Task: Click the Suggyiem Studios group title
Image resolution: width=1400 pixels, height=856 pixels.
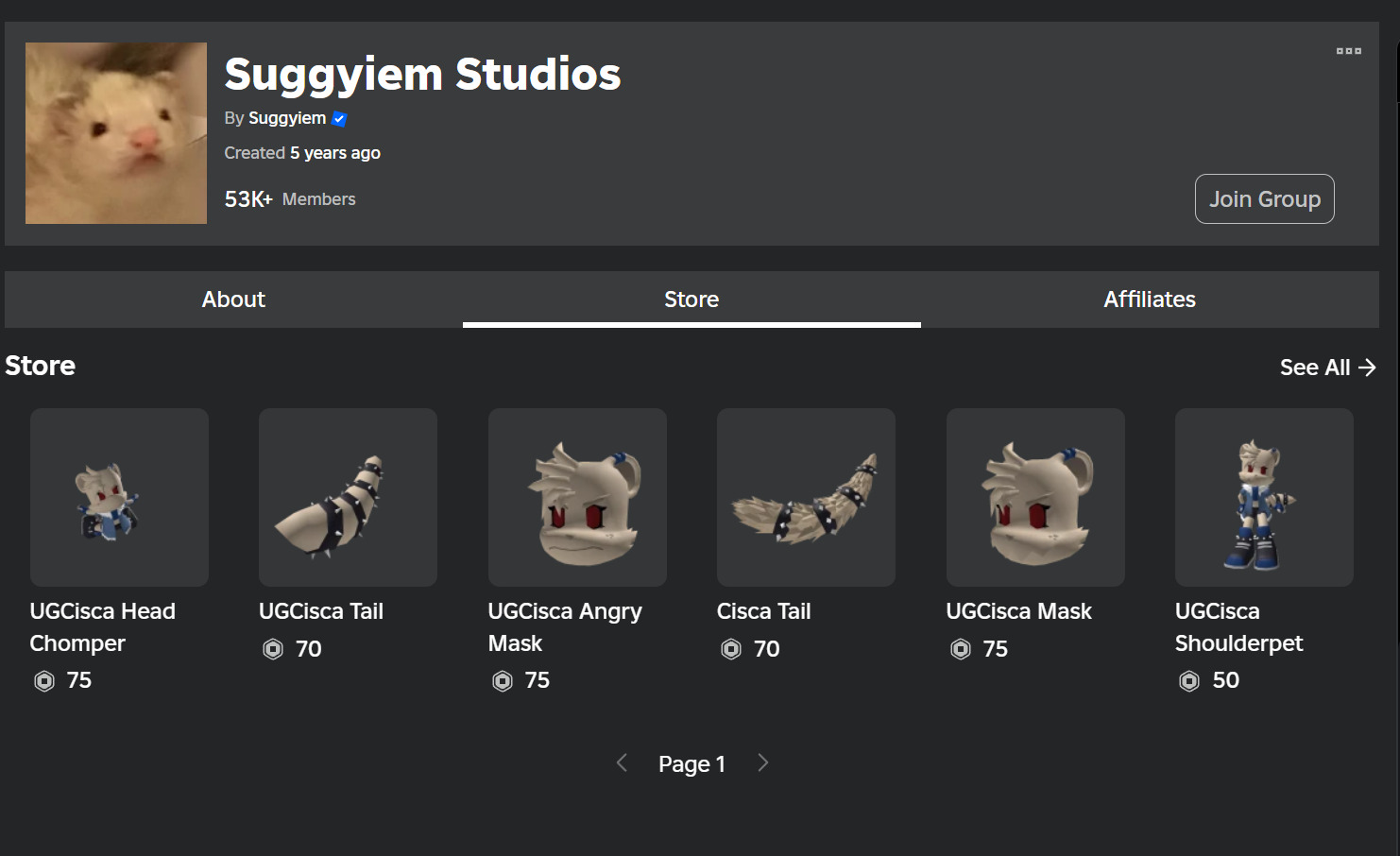Action: coord(422,74)
